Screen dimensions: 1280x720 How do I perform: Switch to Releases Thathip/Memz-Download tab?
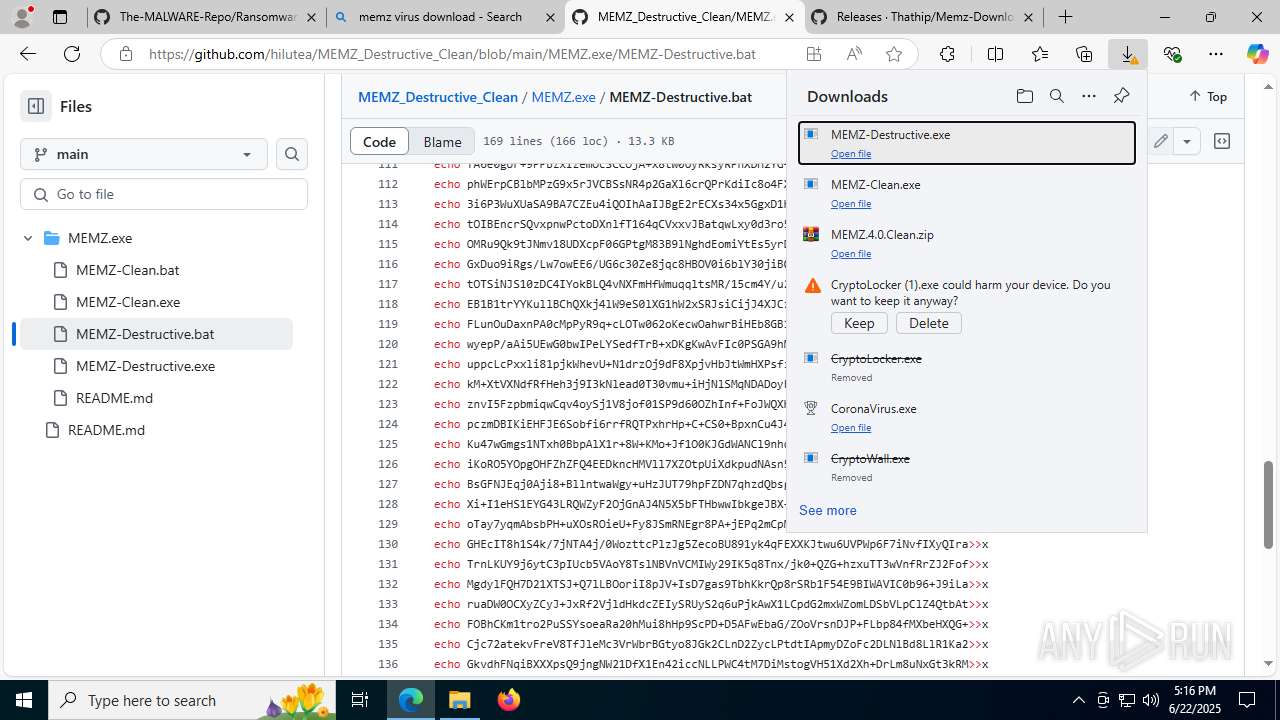coord(923,17)
